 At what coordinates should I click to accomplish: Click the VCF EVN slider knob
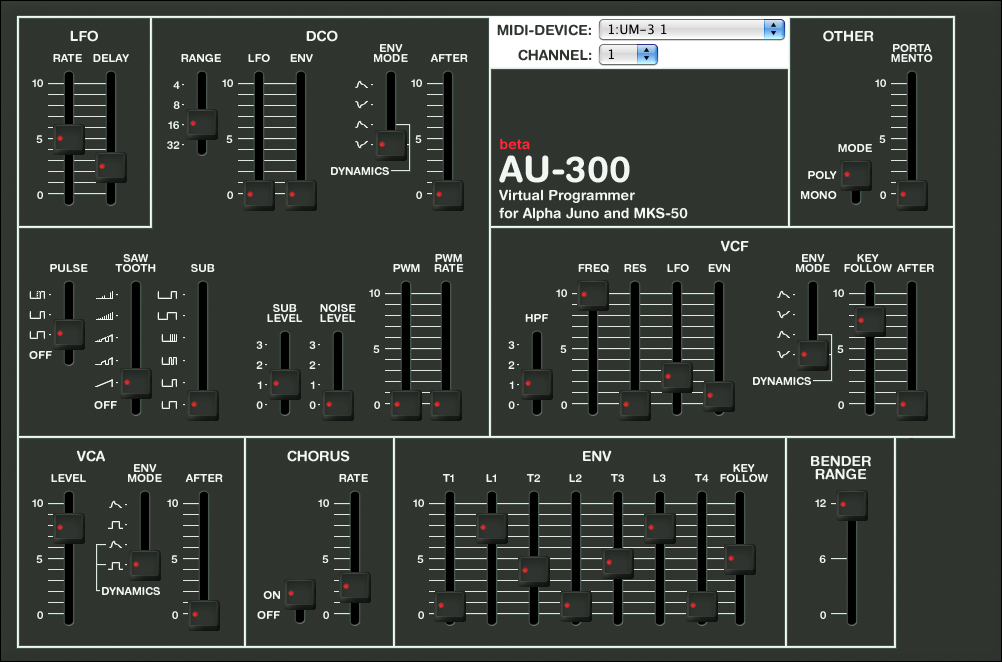point(719,396)
